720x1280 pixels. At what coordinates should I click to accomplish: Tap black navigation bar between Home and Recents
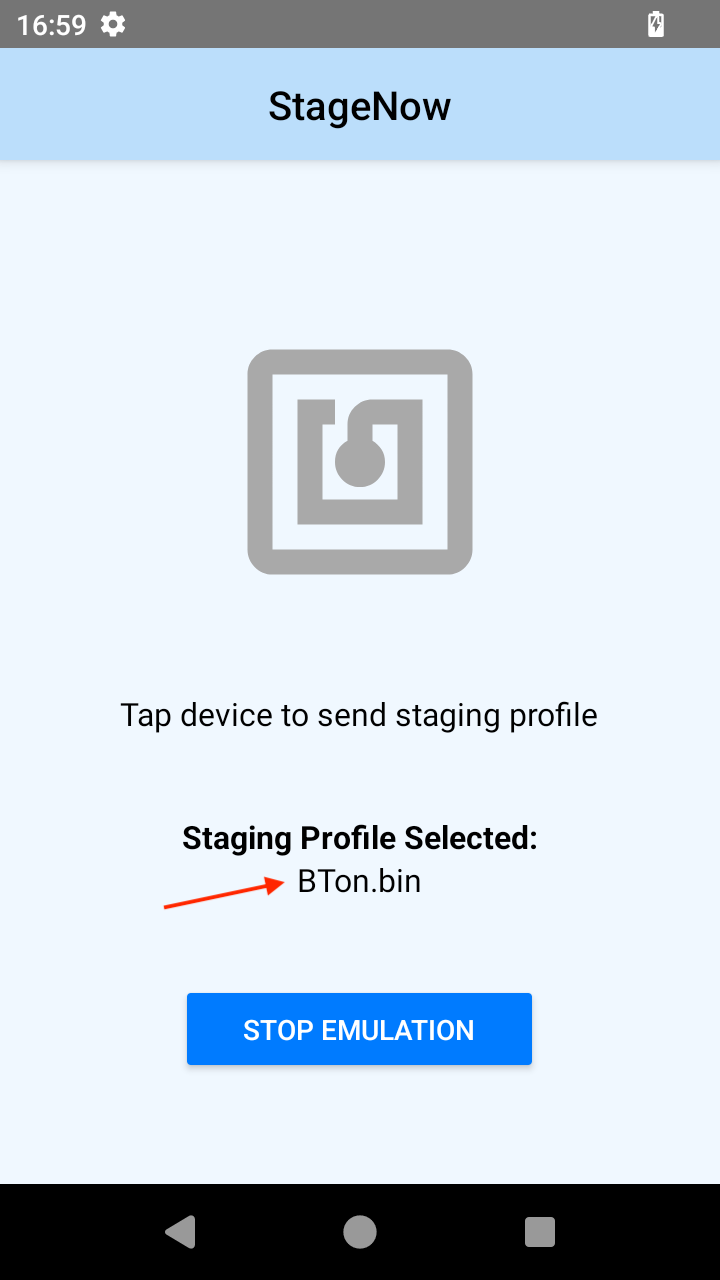tap(450, 1232)
